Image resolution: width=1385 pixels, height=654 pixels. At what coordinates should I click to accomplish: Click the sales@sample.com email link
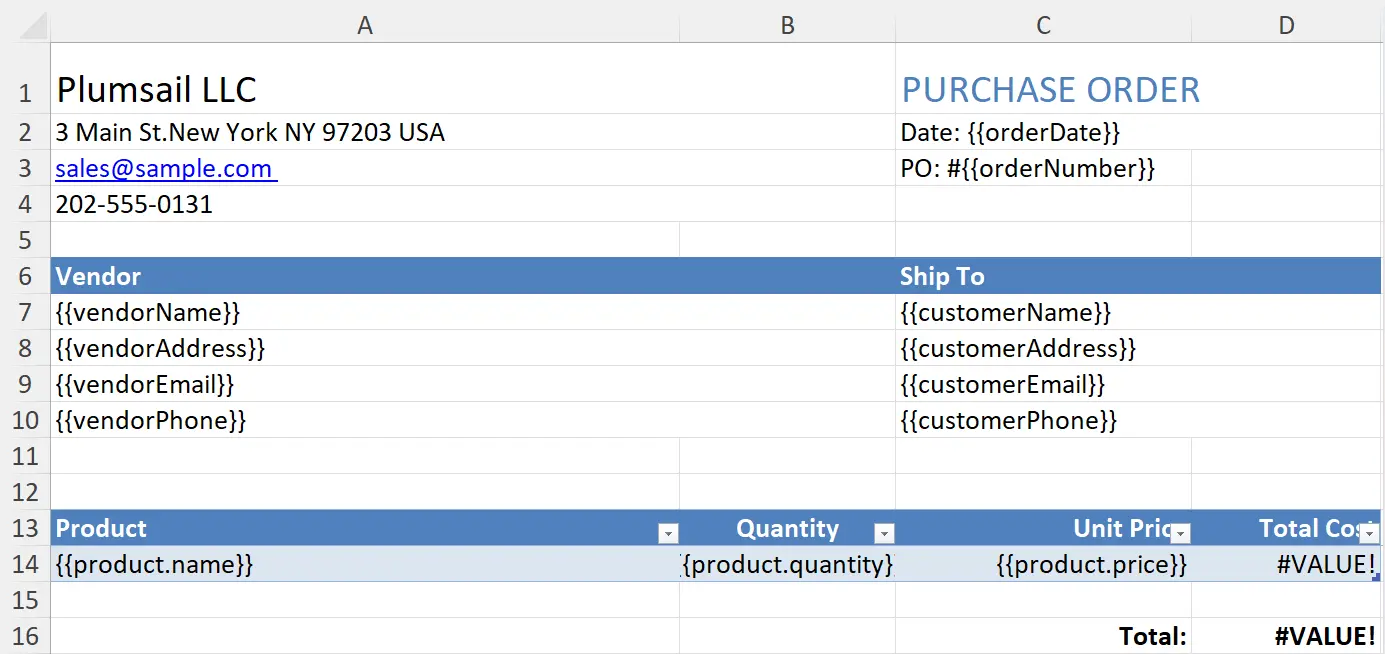(x=166, y=168)
